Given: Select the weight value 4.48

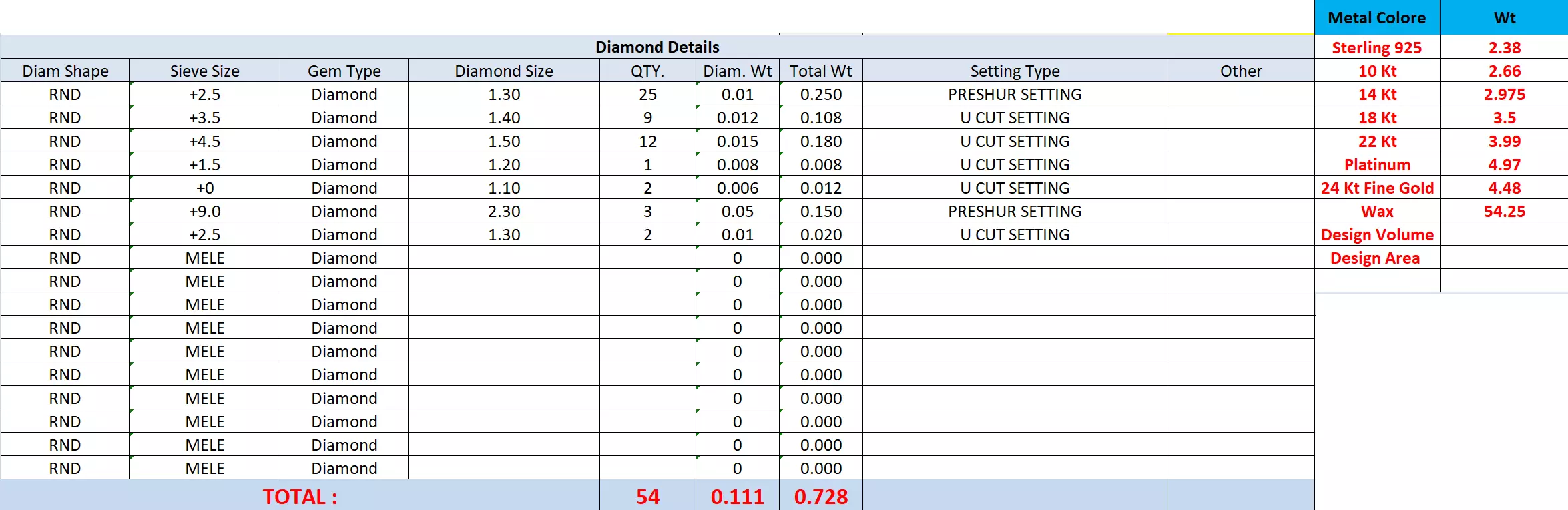Looking at the screenshot, I should 1505,188.
